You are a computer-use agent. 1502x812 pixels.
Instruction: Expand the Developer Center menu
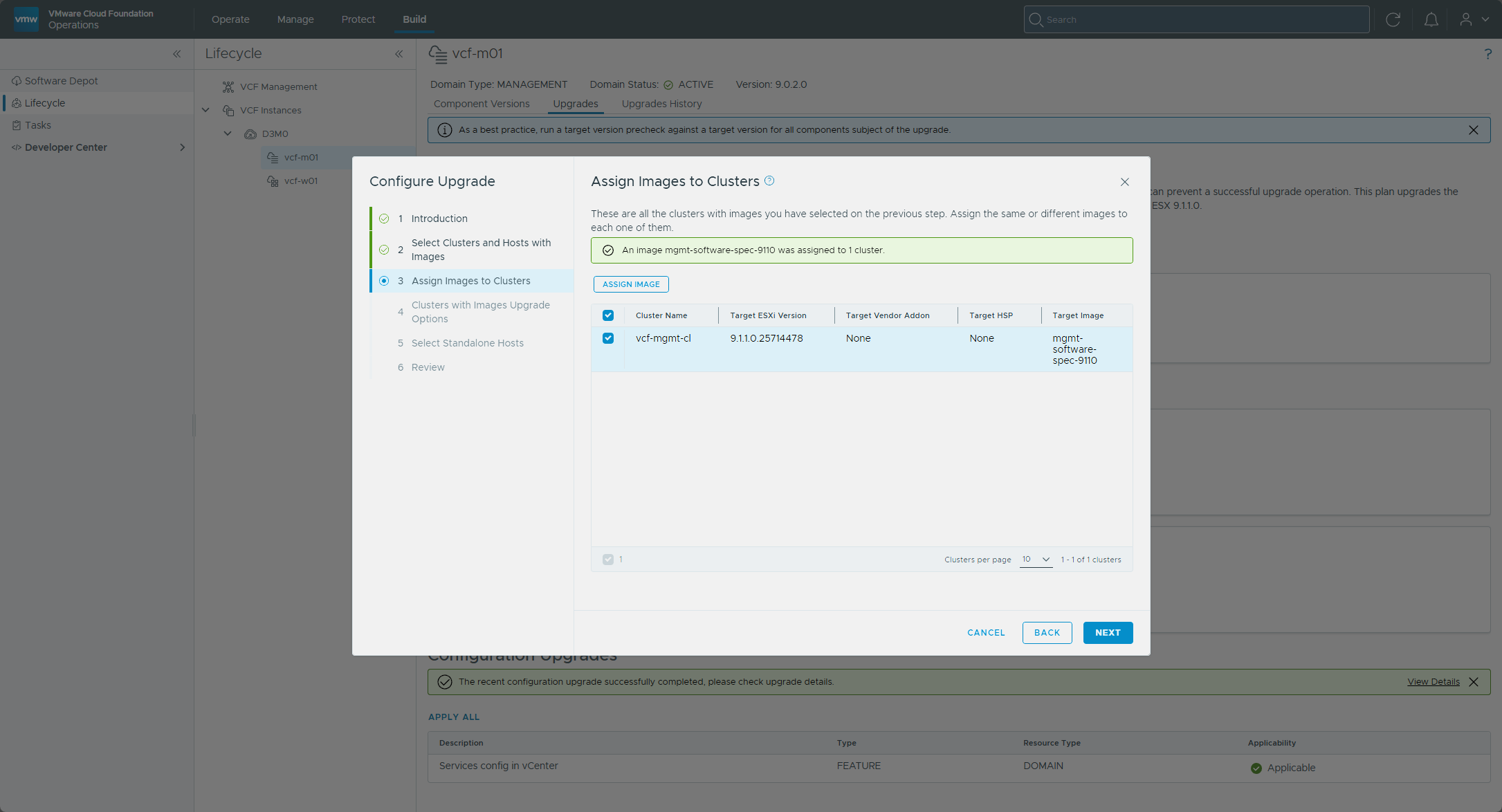[x=182, y=147]
